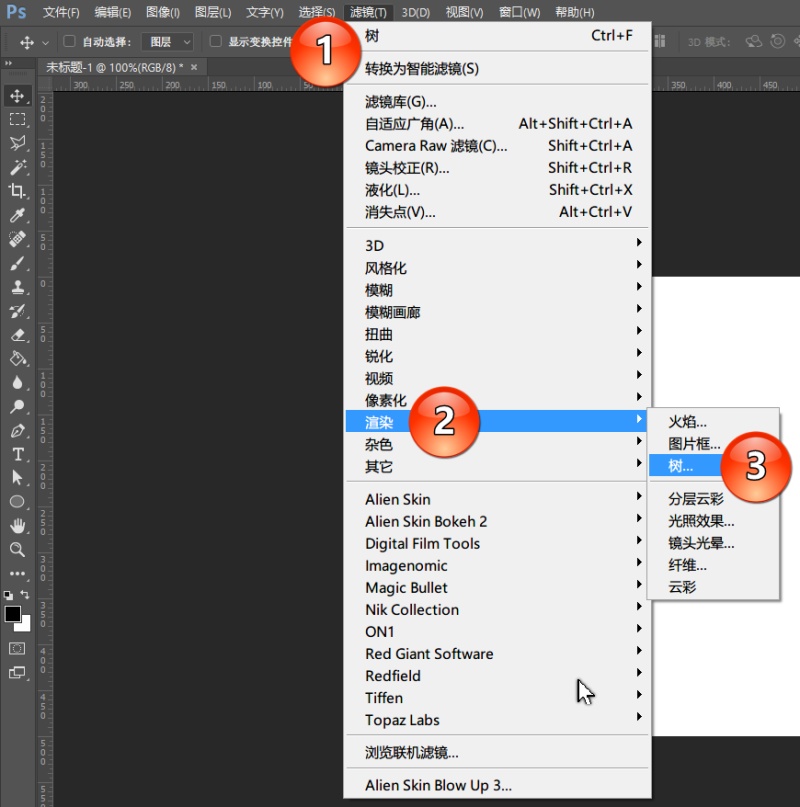The width and height of the screenshot is (800, 807).
Task: Open the Move tool preset picker arrow
Action: pos(45,42)
